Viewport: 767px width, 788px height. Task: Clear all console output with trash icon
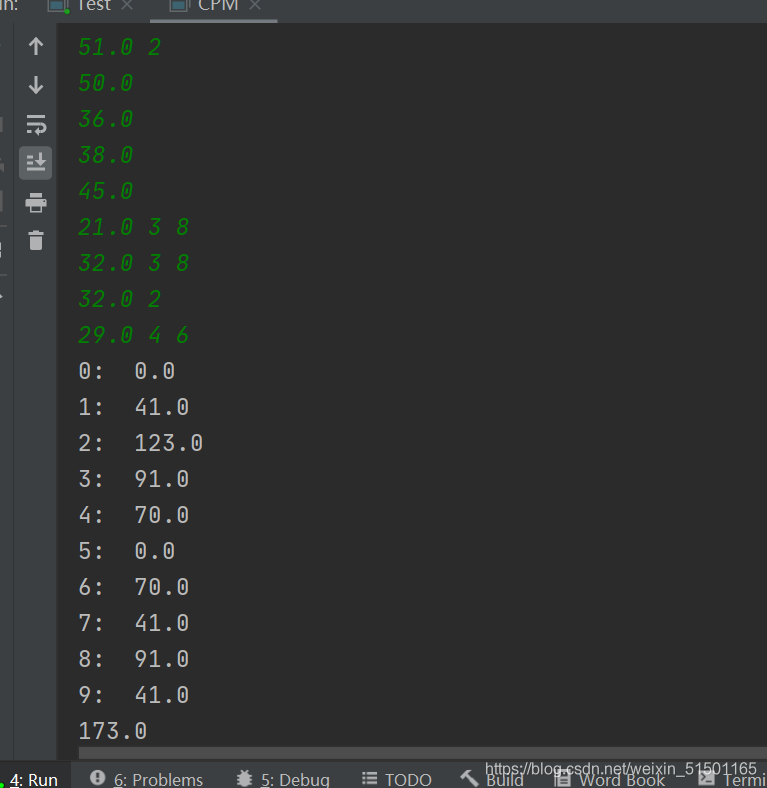click(36, 240)
